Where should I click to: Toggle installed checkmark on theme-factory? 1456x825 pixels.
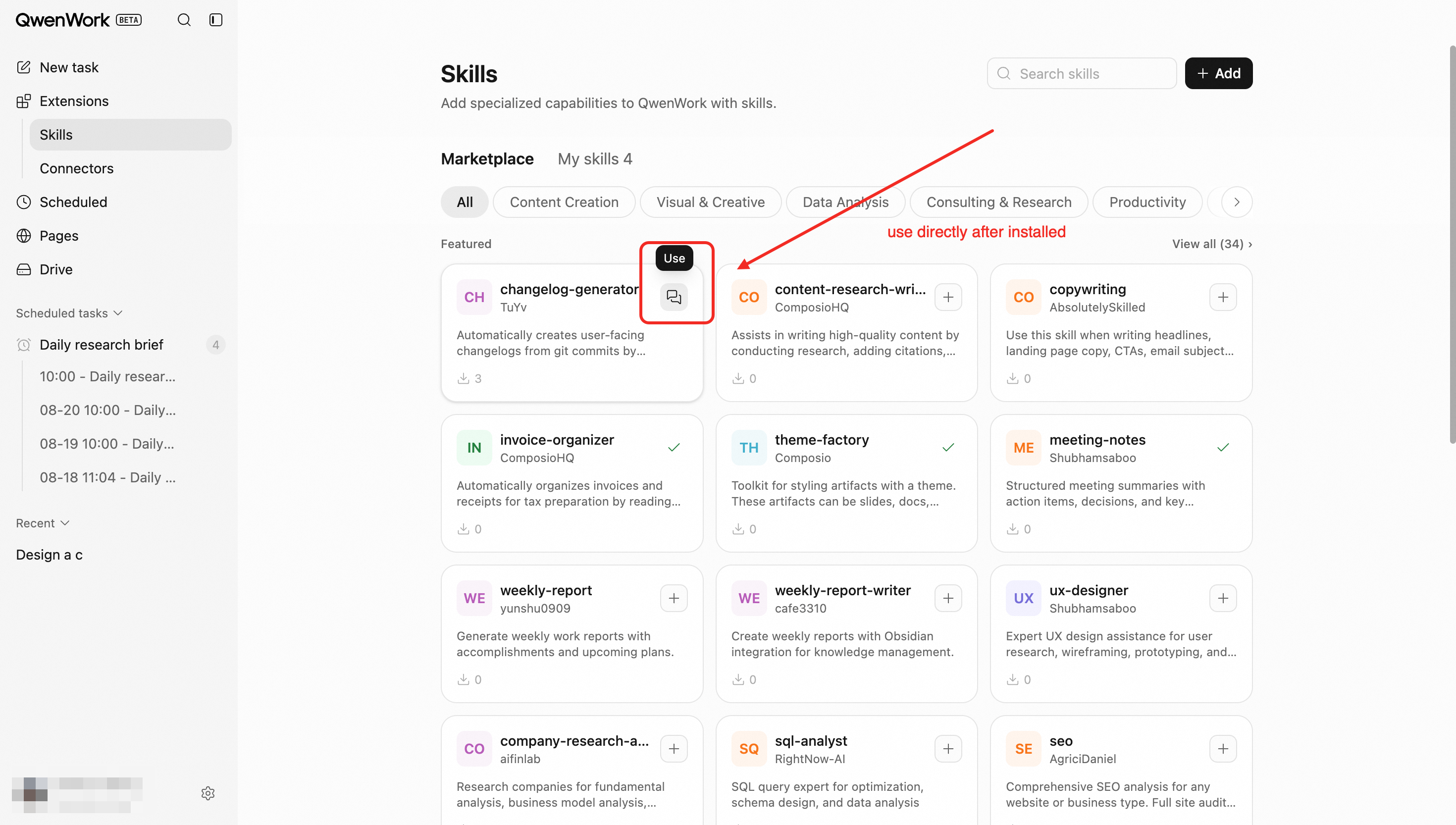tap(948, 448)
